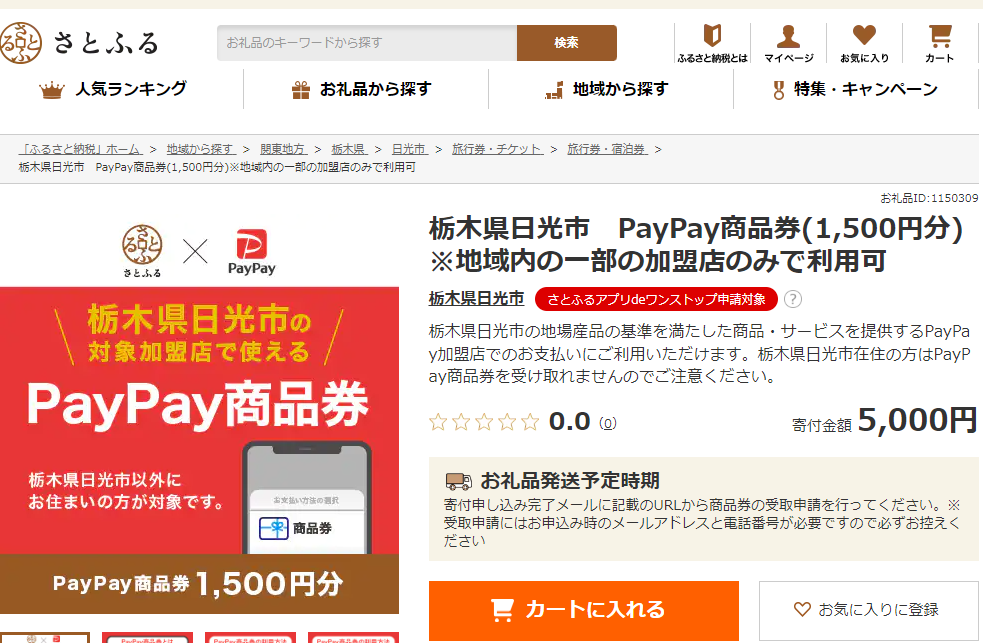The width and height of the screenshot is (983, 643).
Task: Open the カート icon in header
Action: coord(940,43)
